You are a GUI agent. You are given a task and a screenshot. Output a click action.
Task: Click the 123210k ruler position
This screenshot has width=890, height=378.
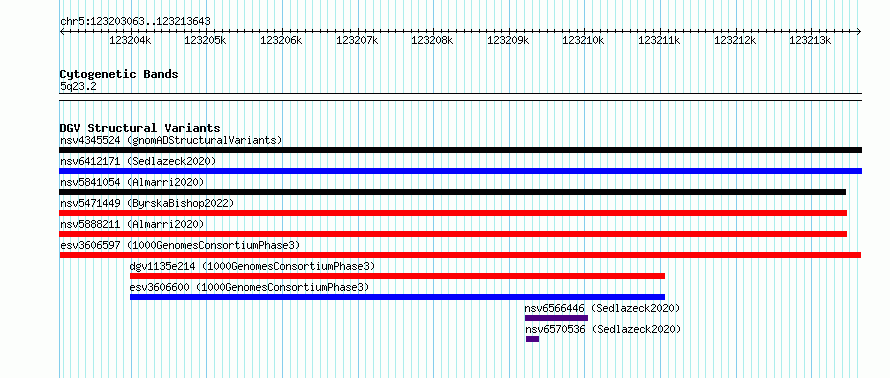(584, 40)
